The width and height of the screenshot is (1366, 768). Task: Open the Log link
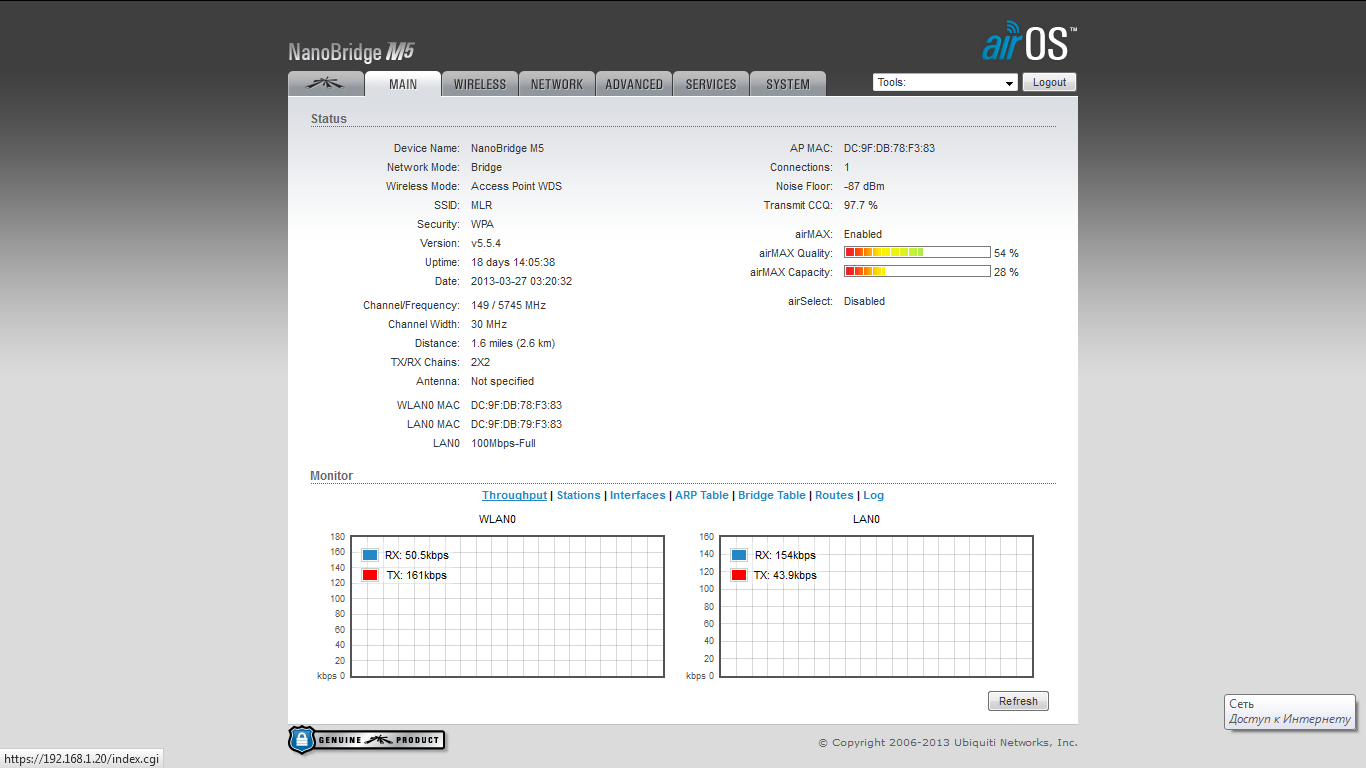pos(874,495)
